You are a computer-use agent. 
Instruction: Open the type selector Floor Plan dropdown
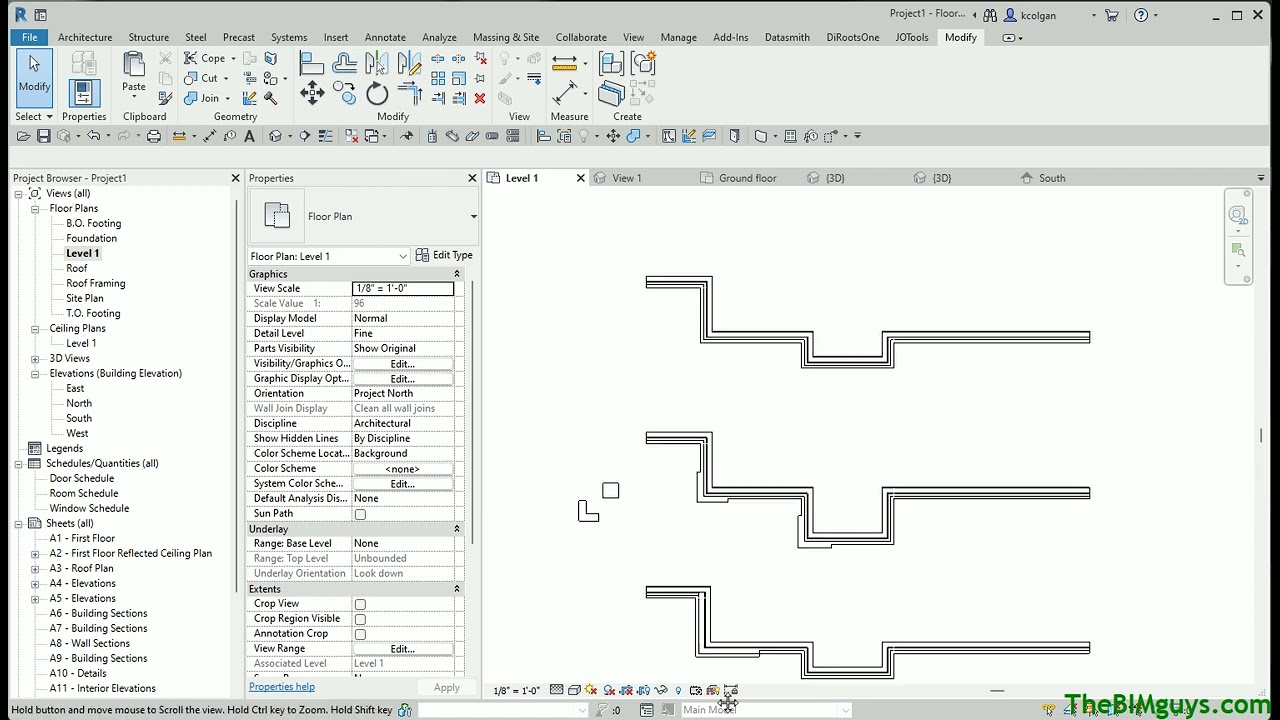pos(473,216)
